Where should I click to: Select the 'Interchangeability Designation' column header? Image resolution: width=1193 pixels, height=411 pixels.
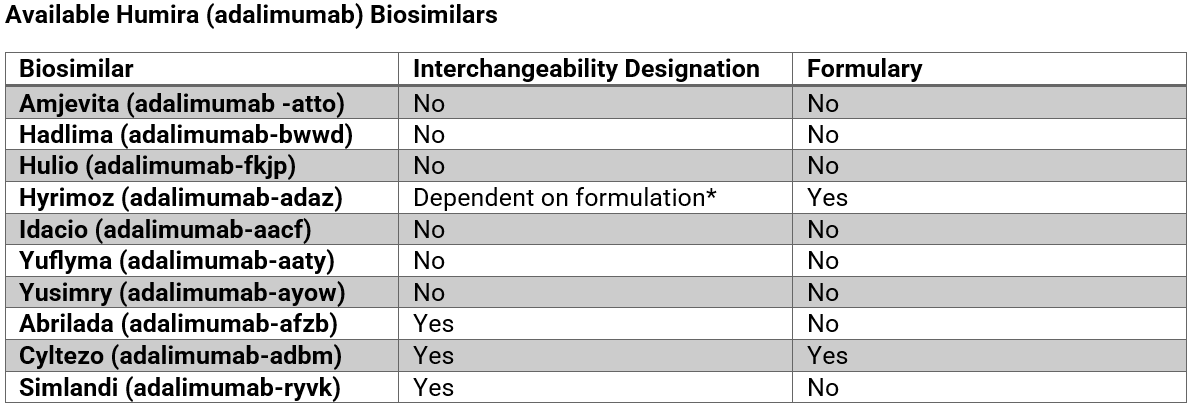[586, 69]
